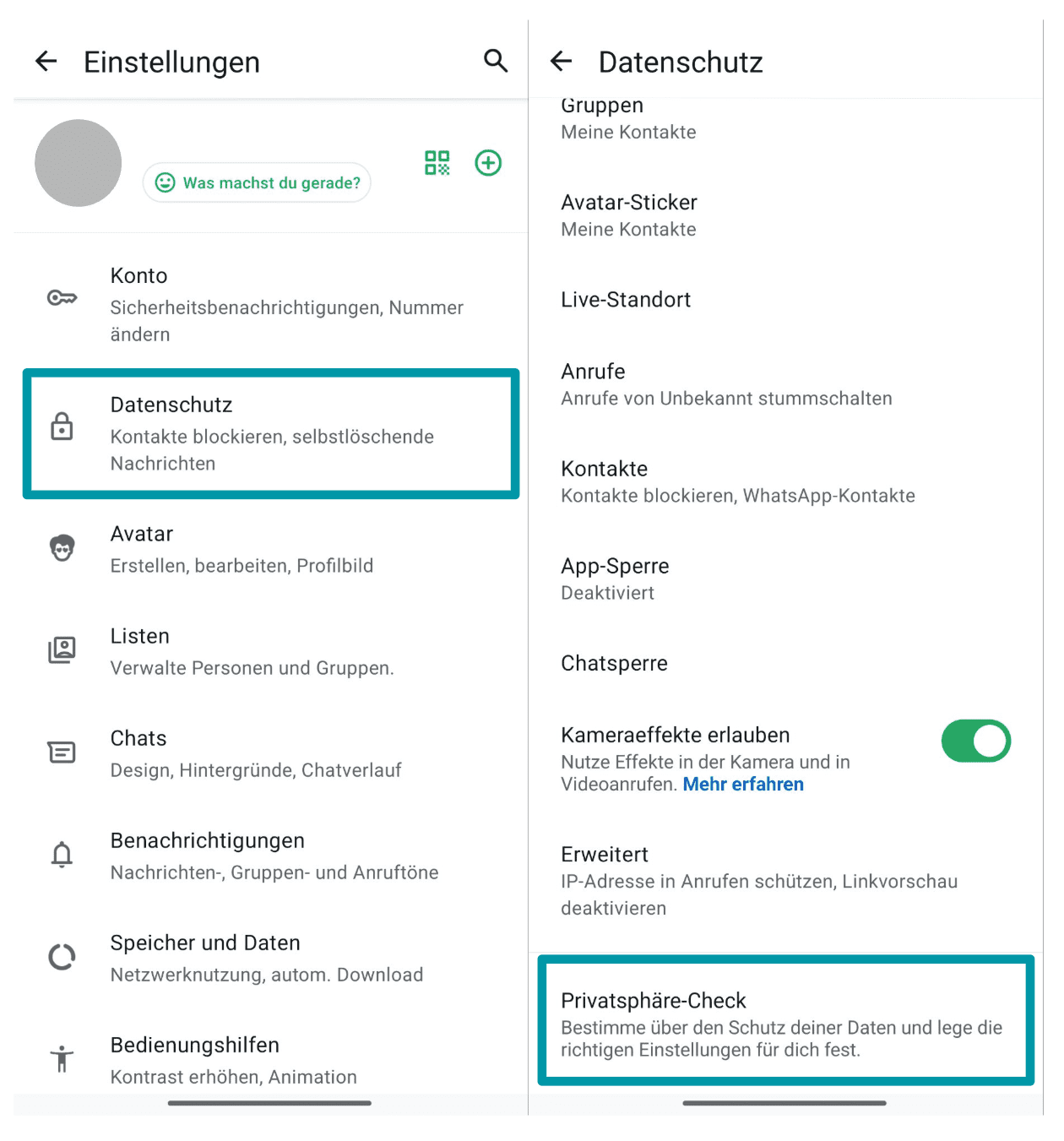
Task: Tap back arrow beside Einstellungen title
Action: [46, 61]
